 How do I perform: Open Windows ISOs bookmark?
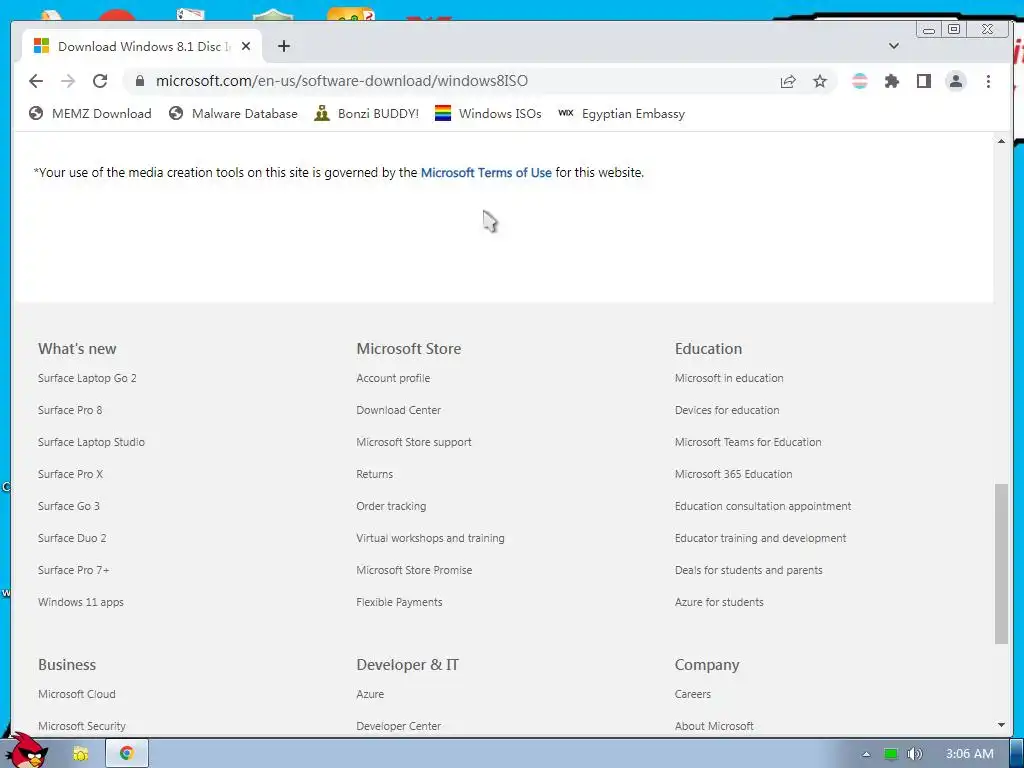point(488,114)
